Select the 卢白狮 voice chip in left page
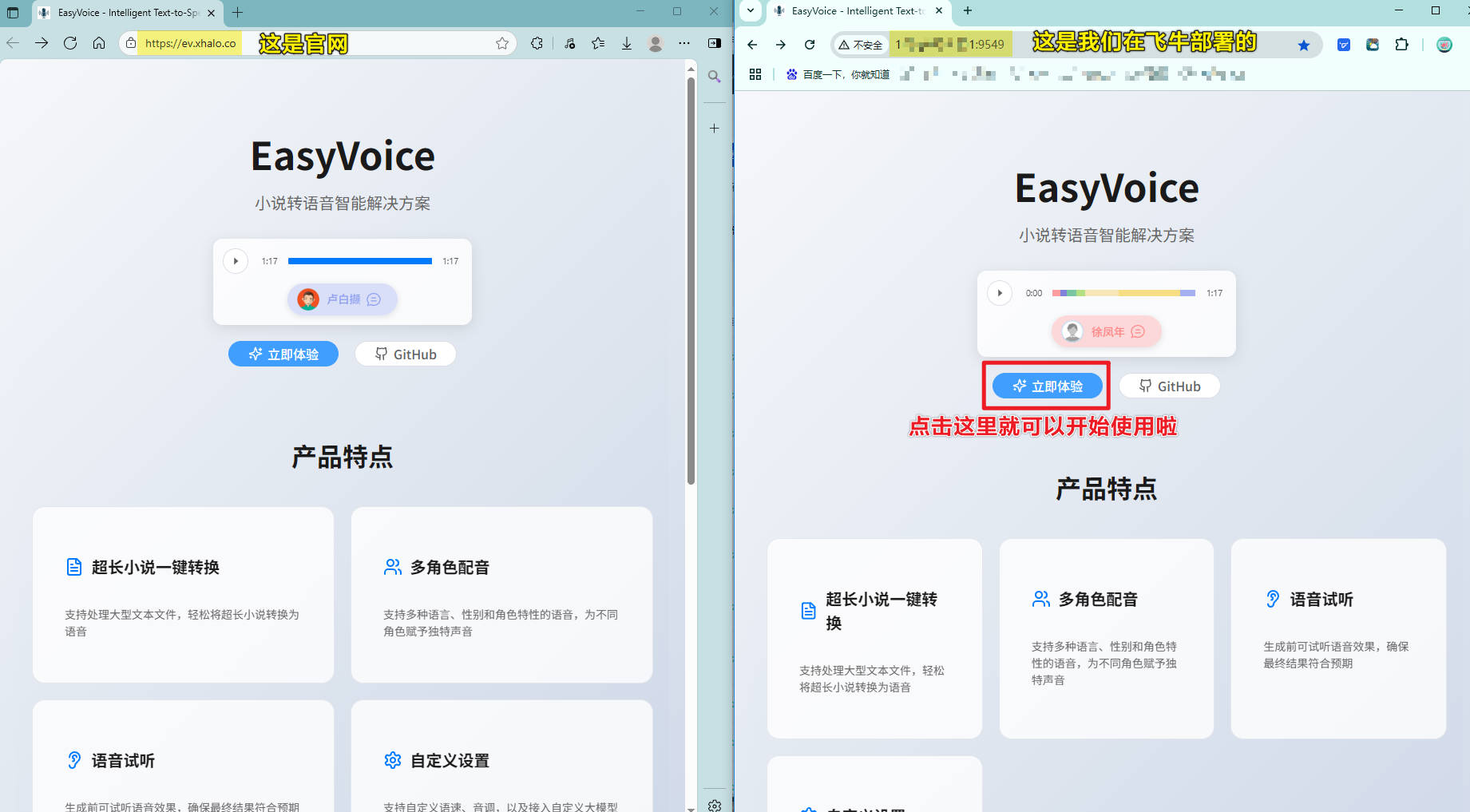This screenshot has height=812, width=1470. coord(343,299)
